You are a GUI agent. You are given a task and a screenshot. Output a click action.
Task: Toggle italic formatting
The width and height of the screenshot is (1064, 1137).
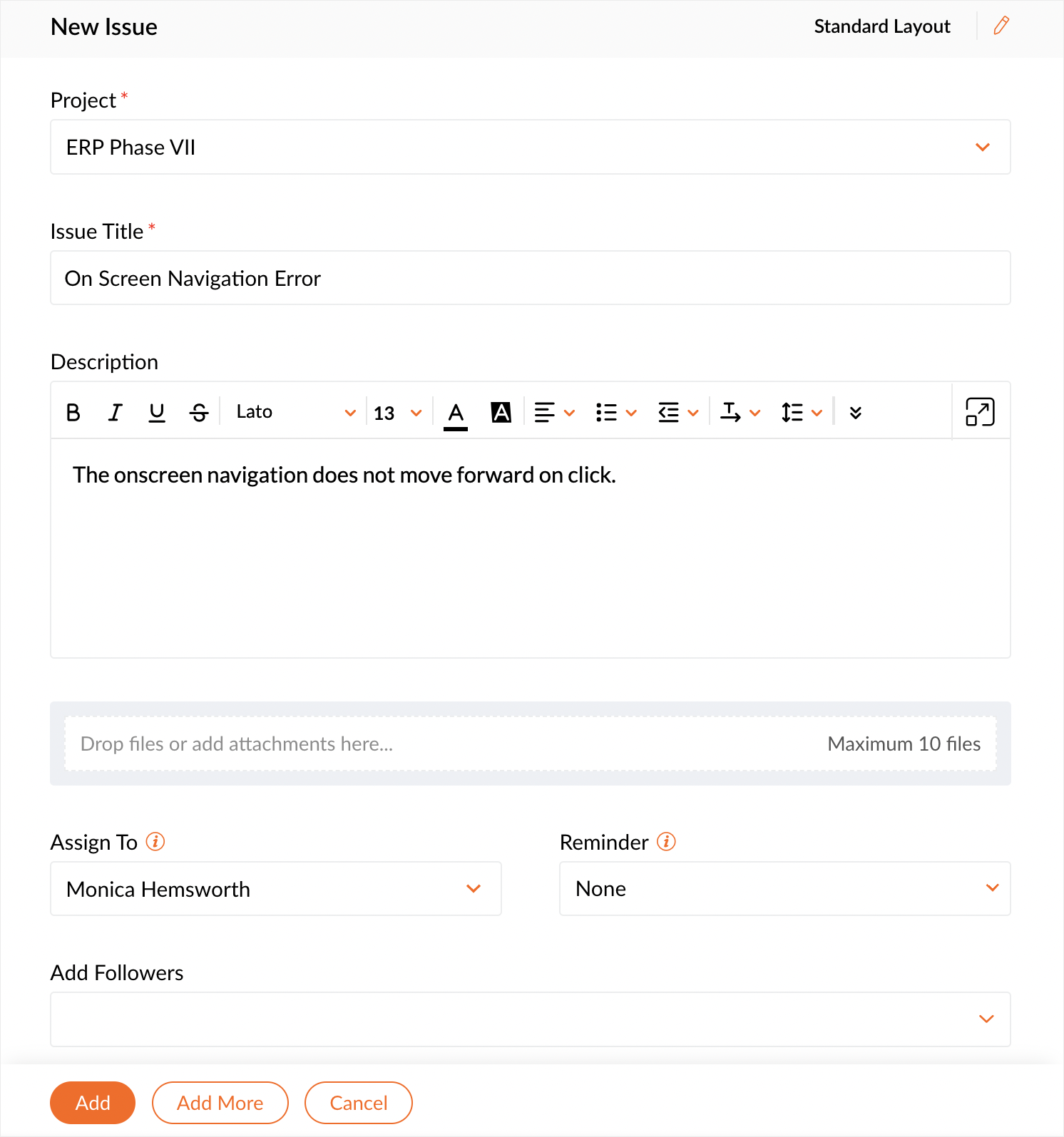pyautogui.click(x=115, y=412)
